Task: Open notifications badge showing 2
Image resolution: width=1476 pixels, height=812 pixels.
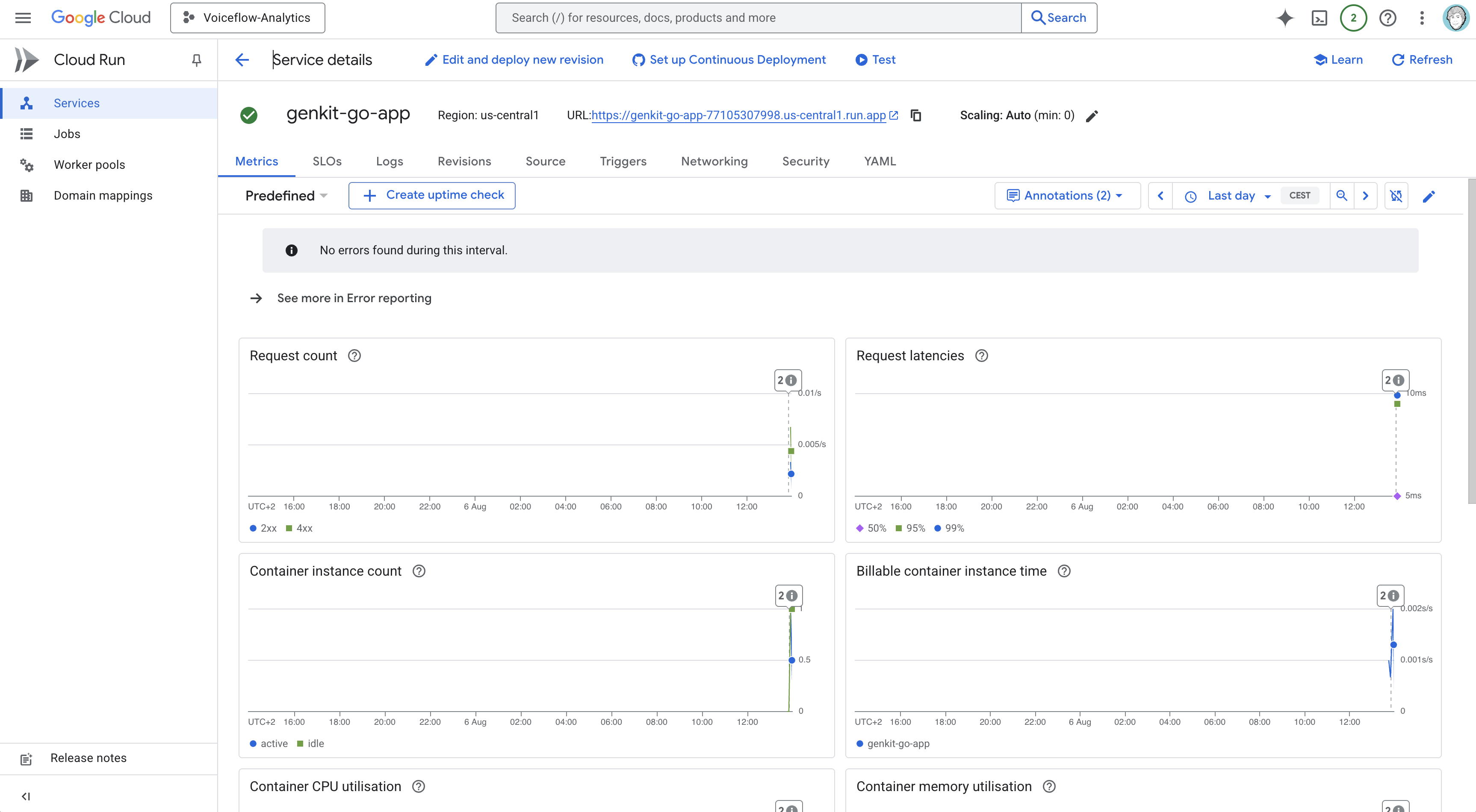Action: [x=1353, y=18]
